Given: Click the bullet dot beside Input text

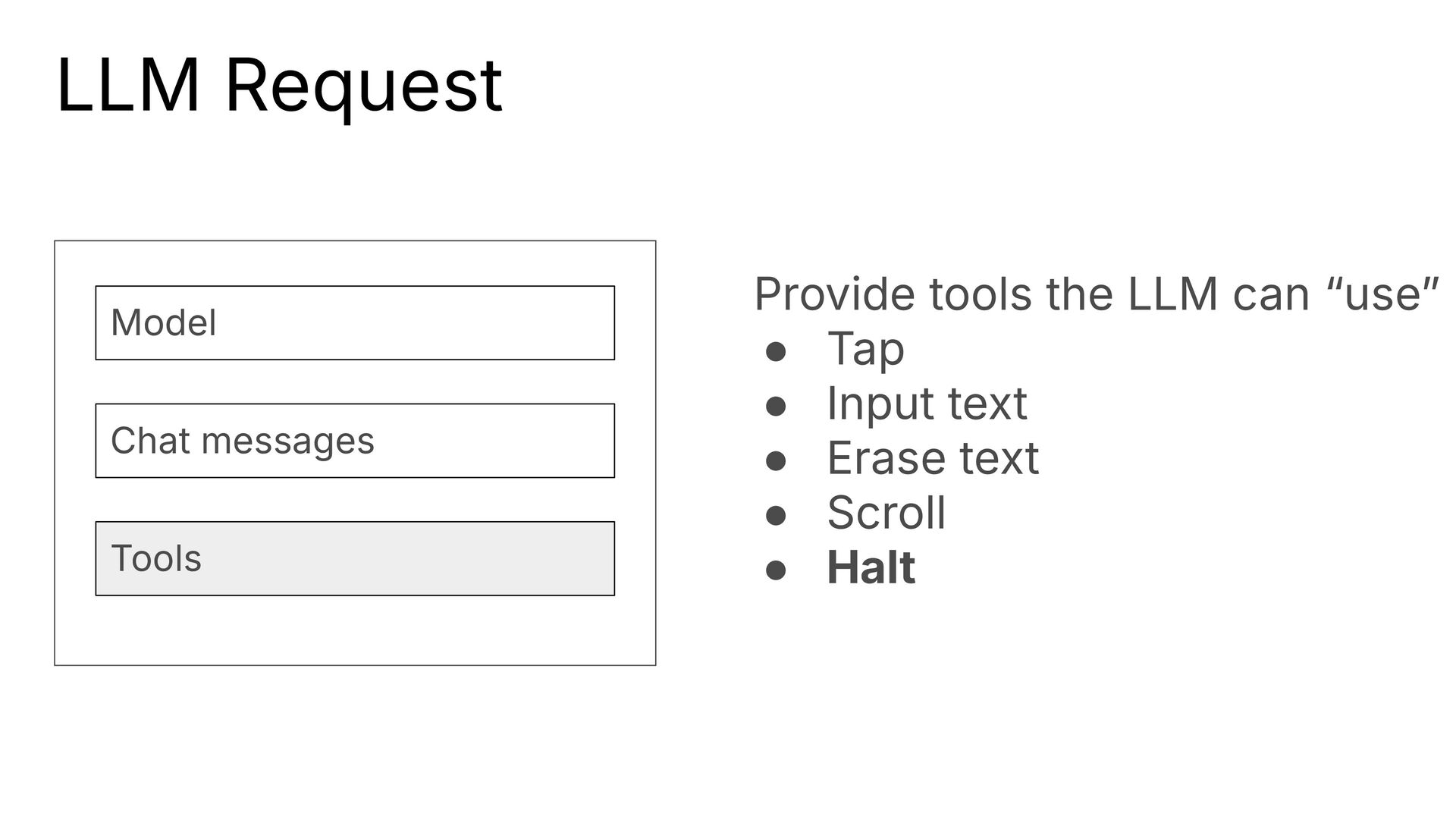Looking at the screenshot, I should coord(775,407).
